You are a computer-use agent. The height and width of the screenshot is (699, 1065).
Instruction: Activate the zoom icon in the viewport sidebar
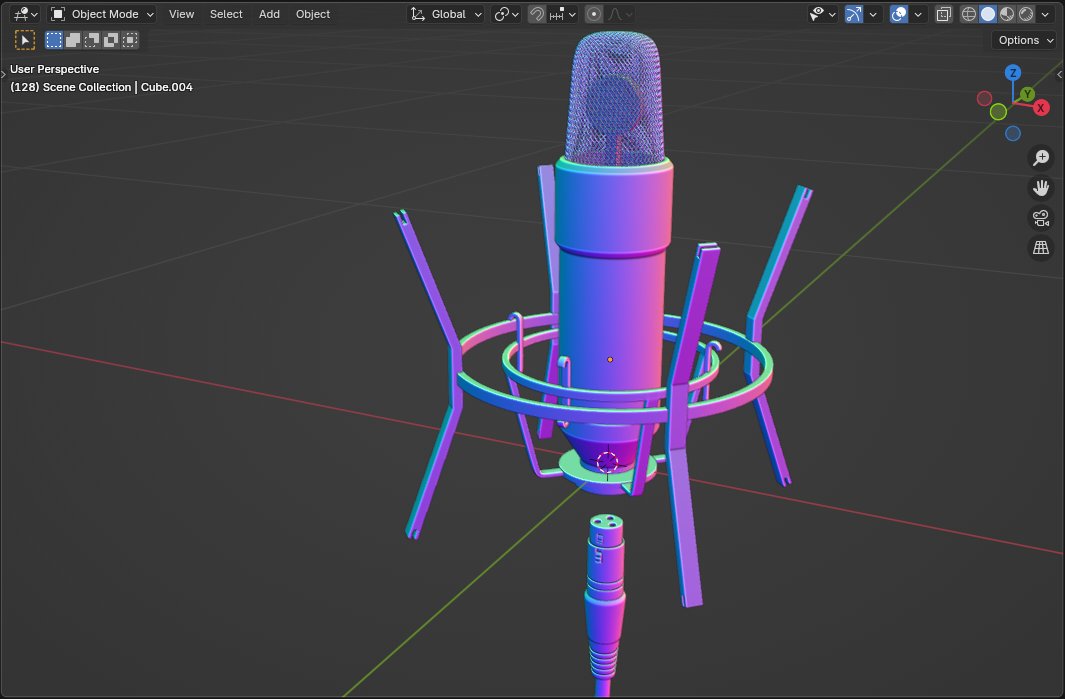point(1041,157)
